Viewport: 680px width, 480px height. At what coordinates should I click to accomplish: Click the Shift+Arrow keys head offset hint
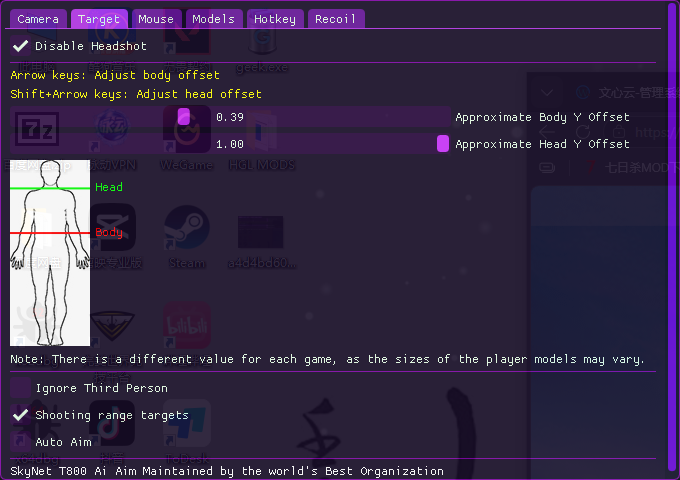[x=136, y=94]
